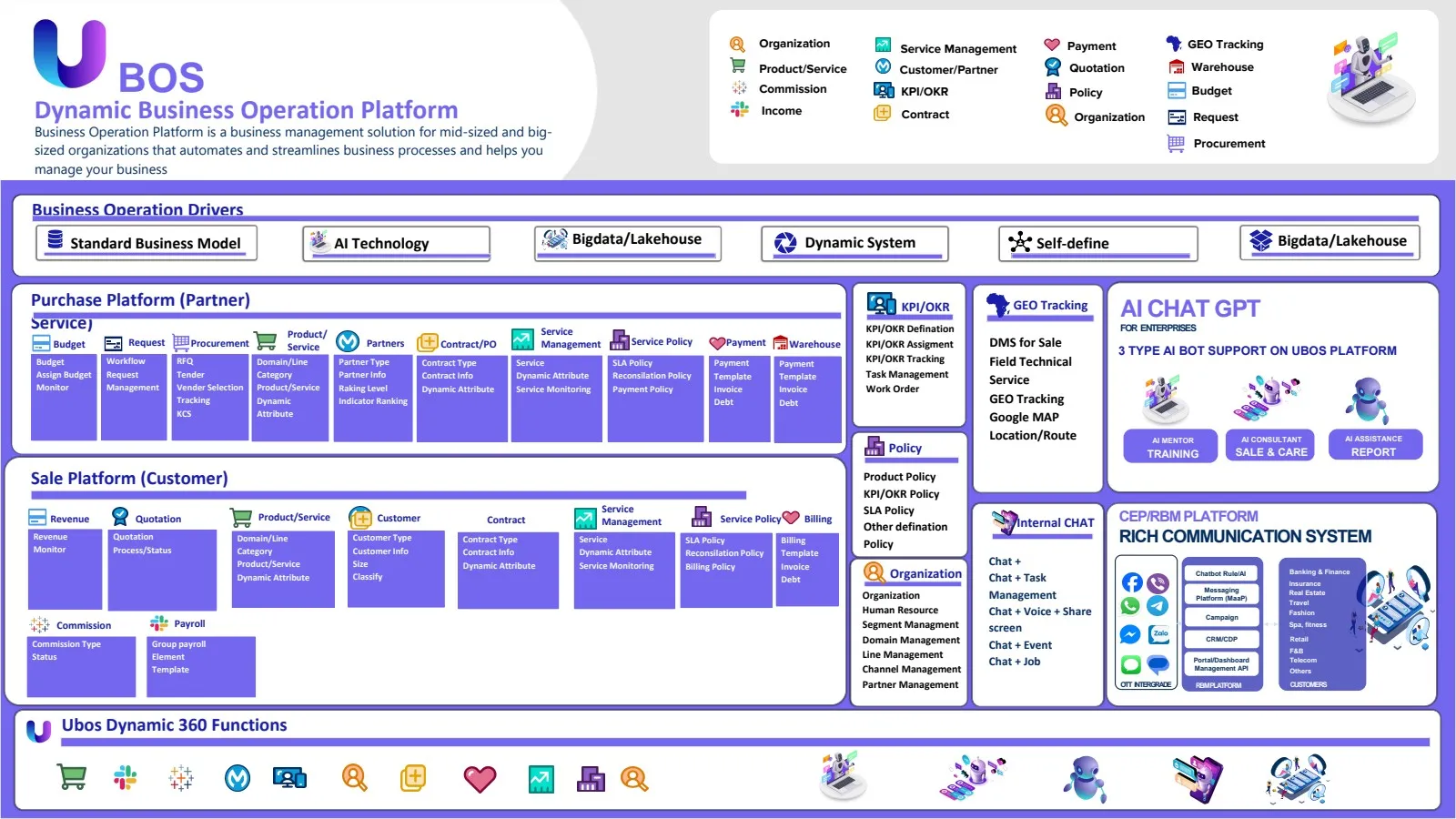
Task: Click the KPI/OKR monitor icon in the side panel
Action: pos(881,304)
